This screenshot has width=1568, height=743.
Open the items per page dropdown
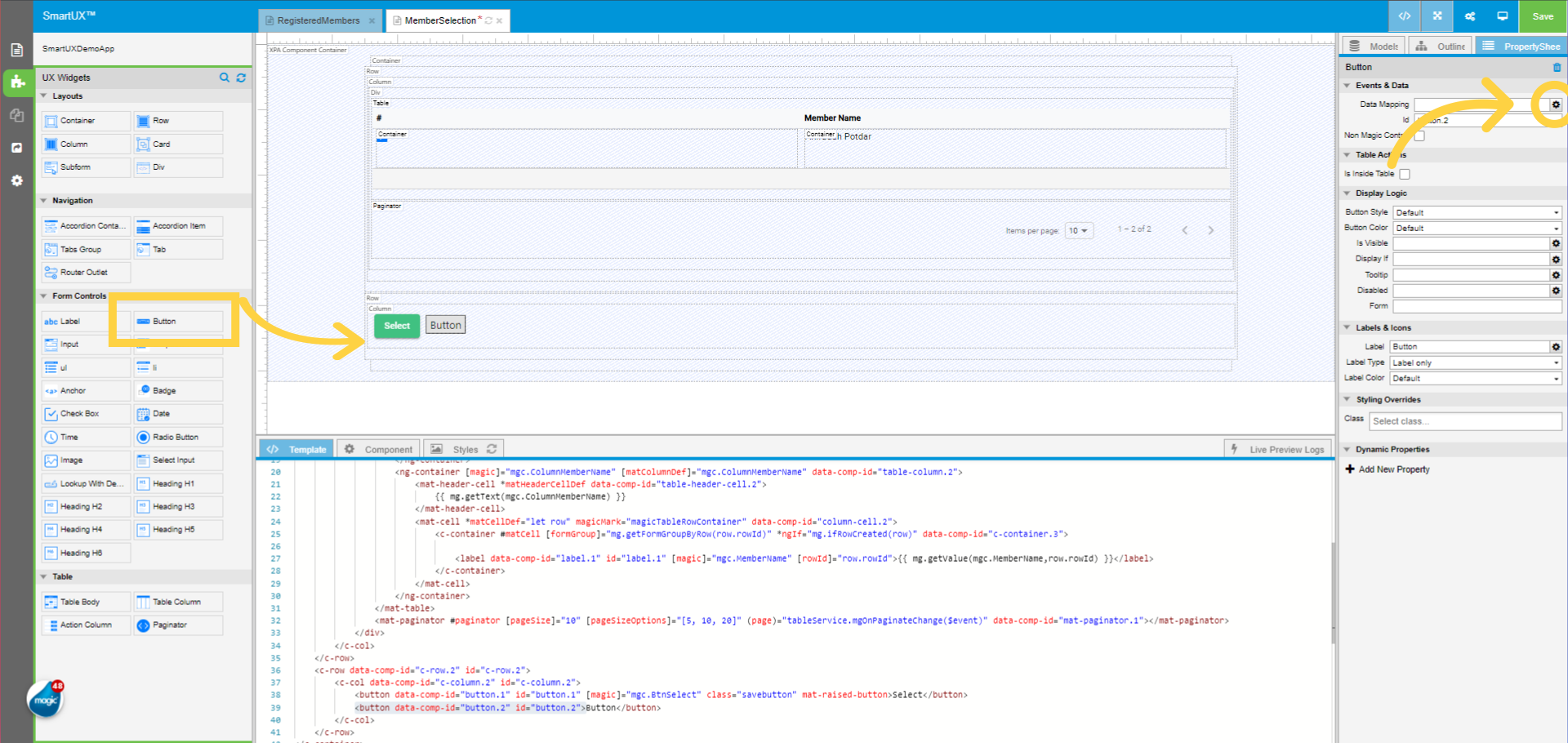1079,231
